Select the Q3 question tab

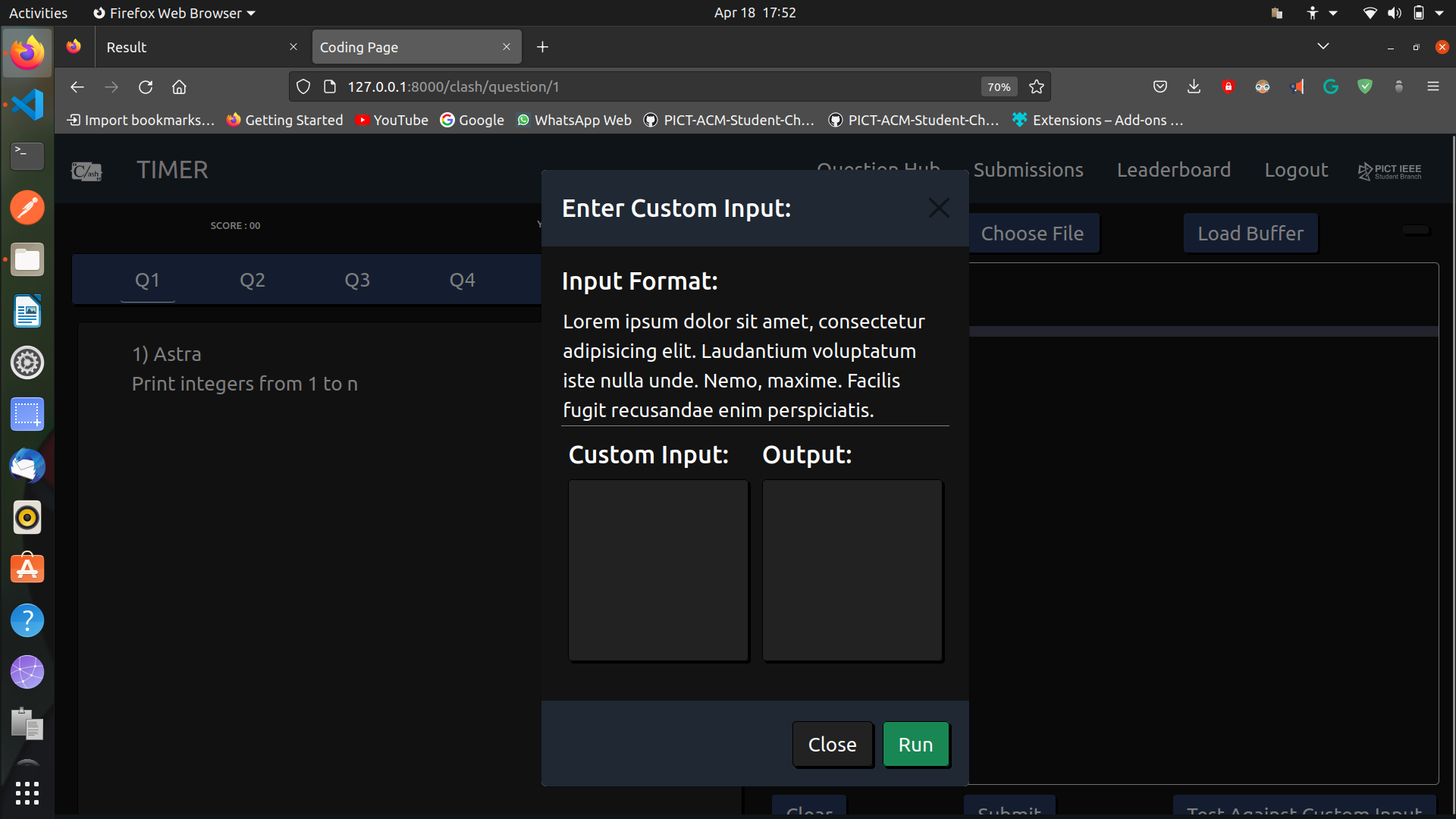pyautogui.click(x=357, y=280)
